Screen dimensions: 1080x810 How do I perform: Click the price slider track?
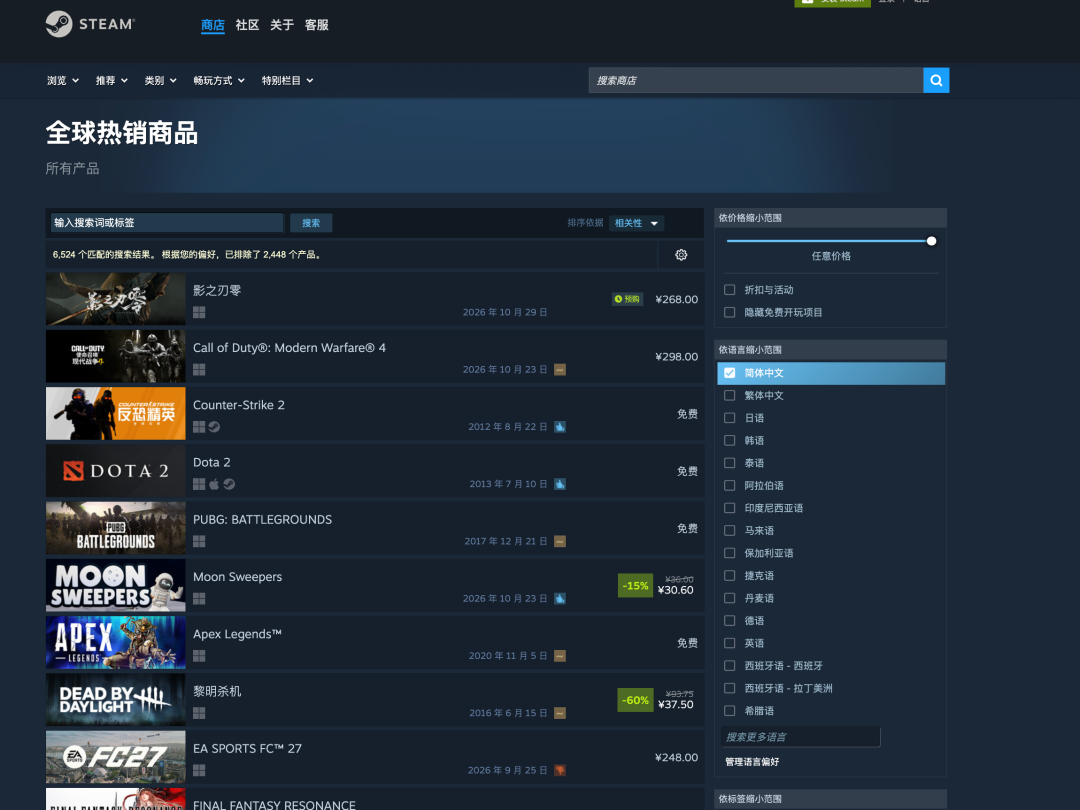[827, 241]
